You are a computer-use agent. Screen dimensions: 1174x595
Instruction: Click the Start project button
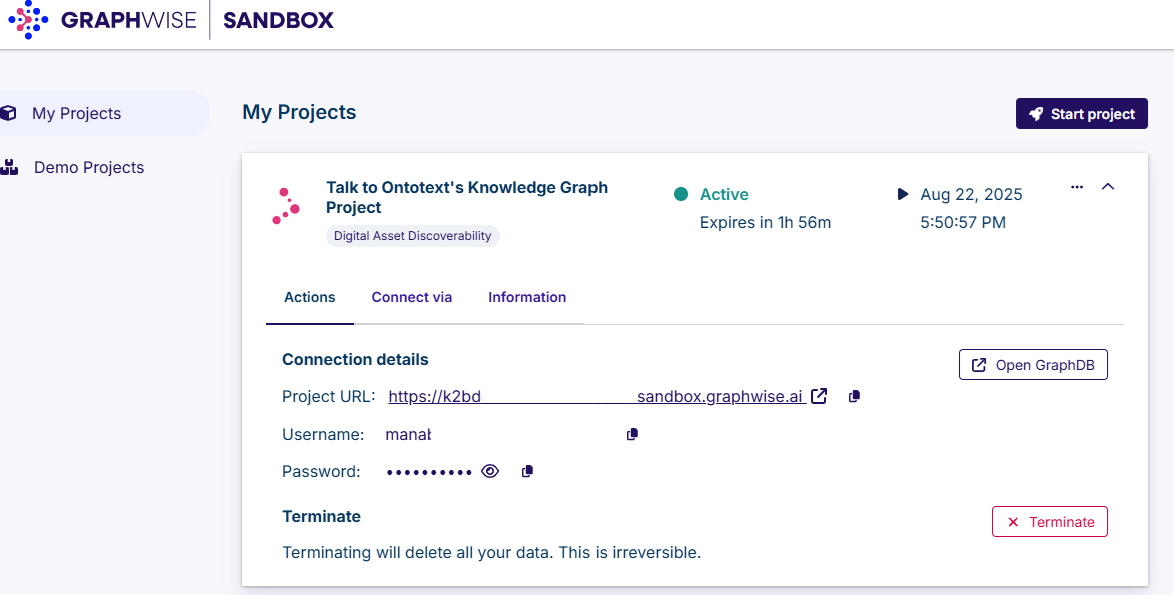1082,114
